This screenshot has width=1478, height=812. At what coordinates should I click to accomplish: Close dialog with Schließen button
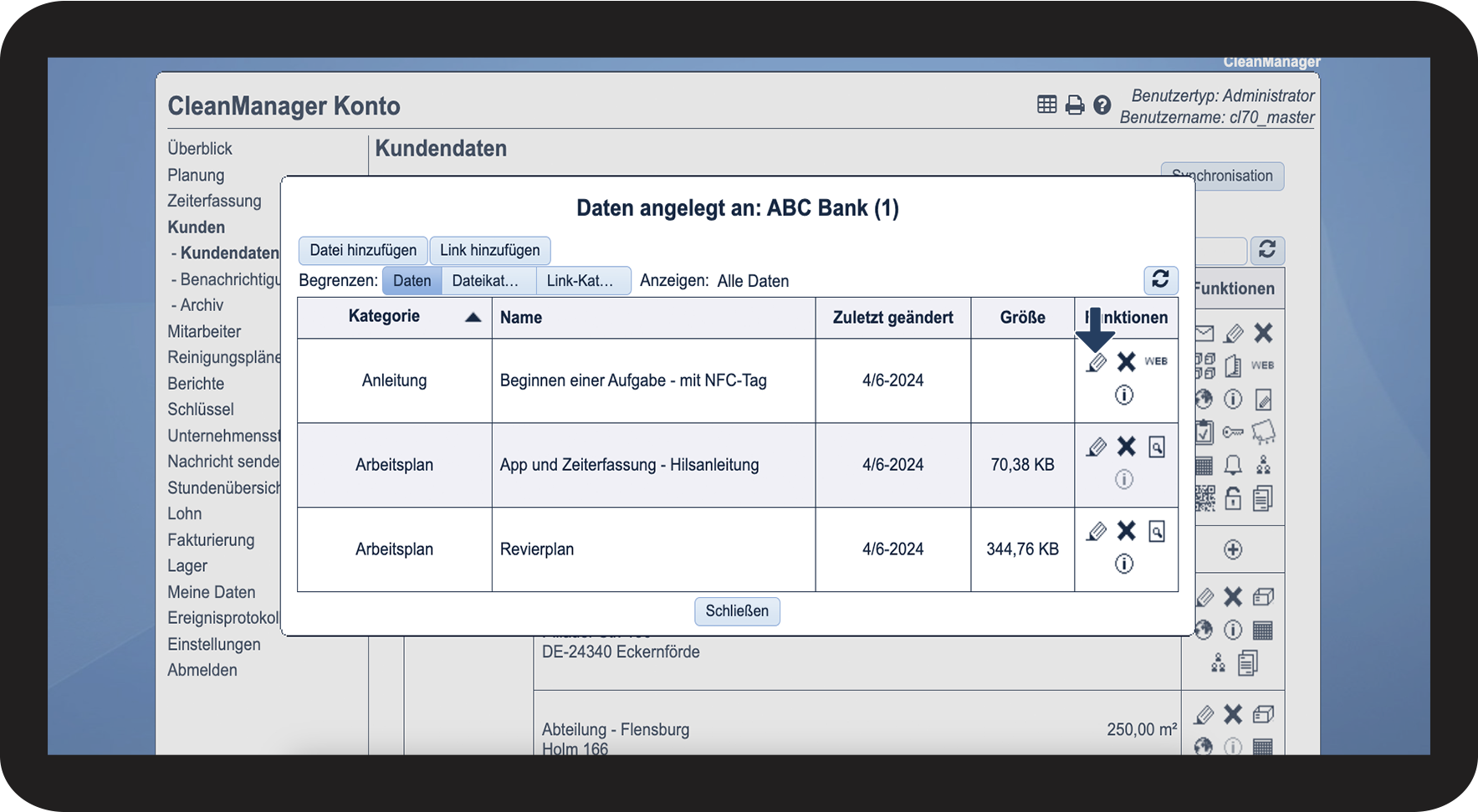736,611
